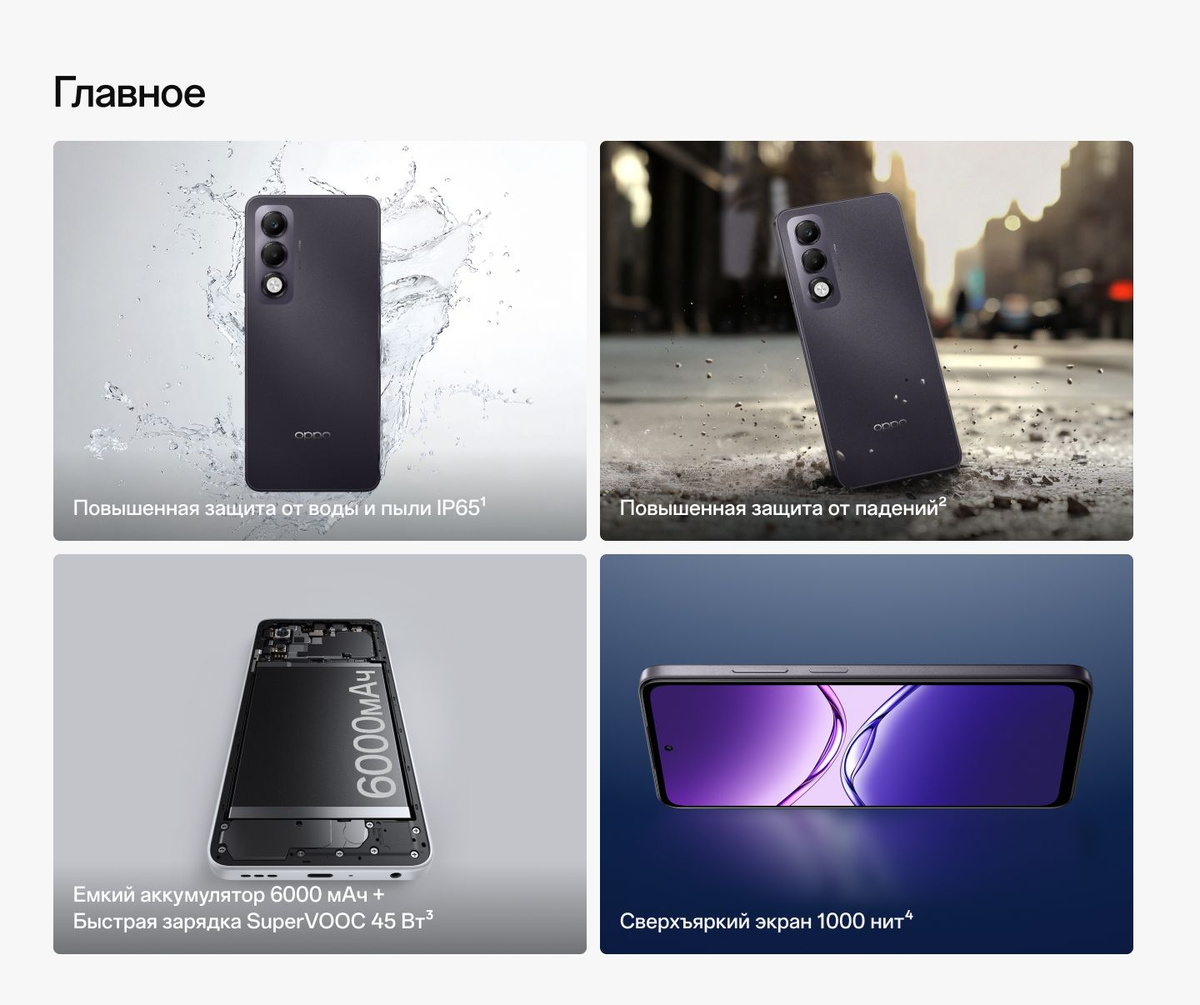
Task: Open the water splash feature card image
Action: click(x=320, y=340)
